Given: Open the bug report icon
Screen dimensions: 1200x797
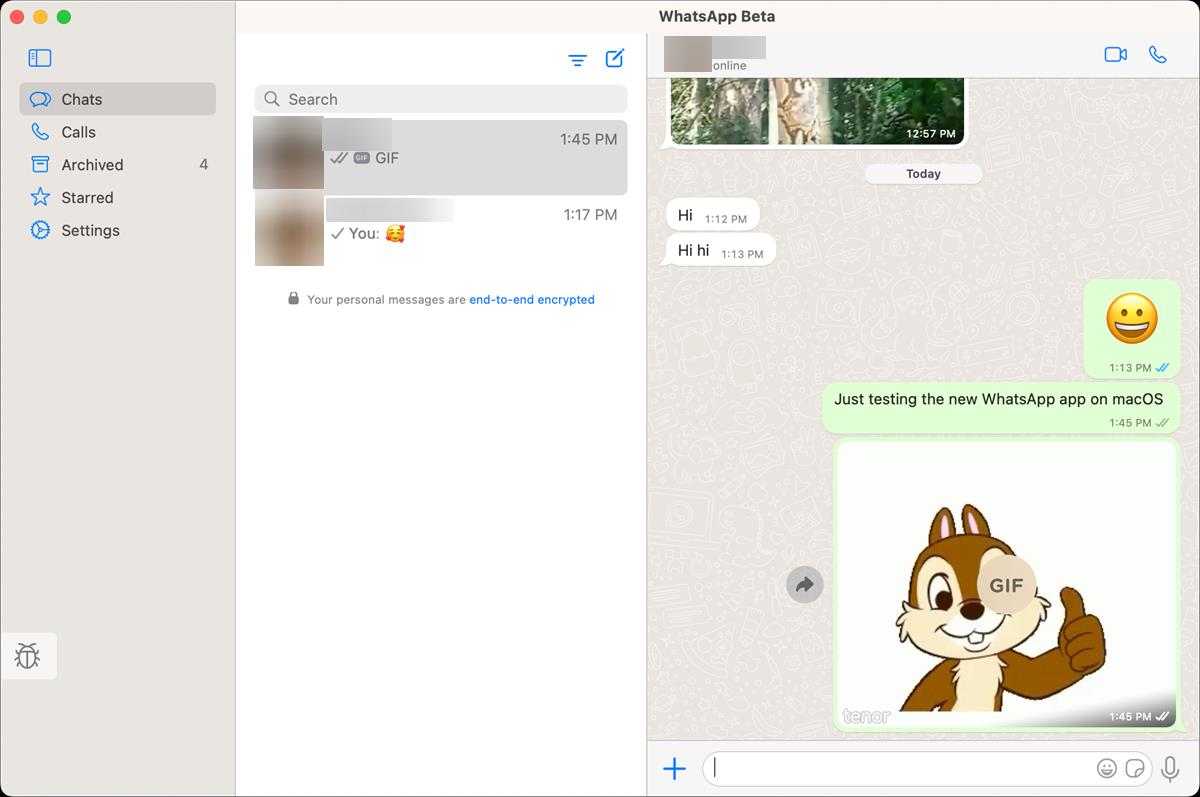Looking at the screenshot, I should click(x=28, y=656).
